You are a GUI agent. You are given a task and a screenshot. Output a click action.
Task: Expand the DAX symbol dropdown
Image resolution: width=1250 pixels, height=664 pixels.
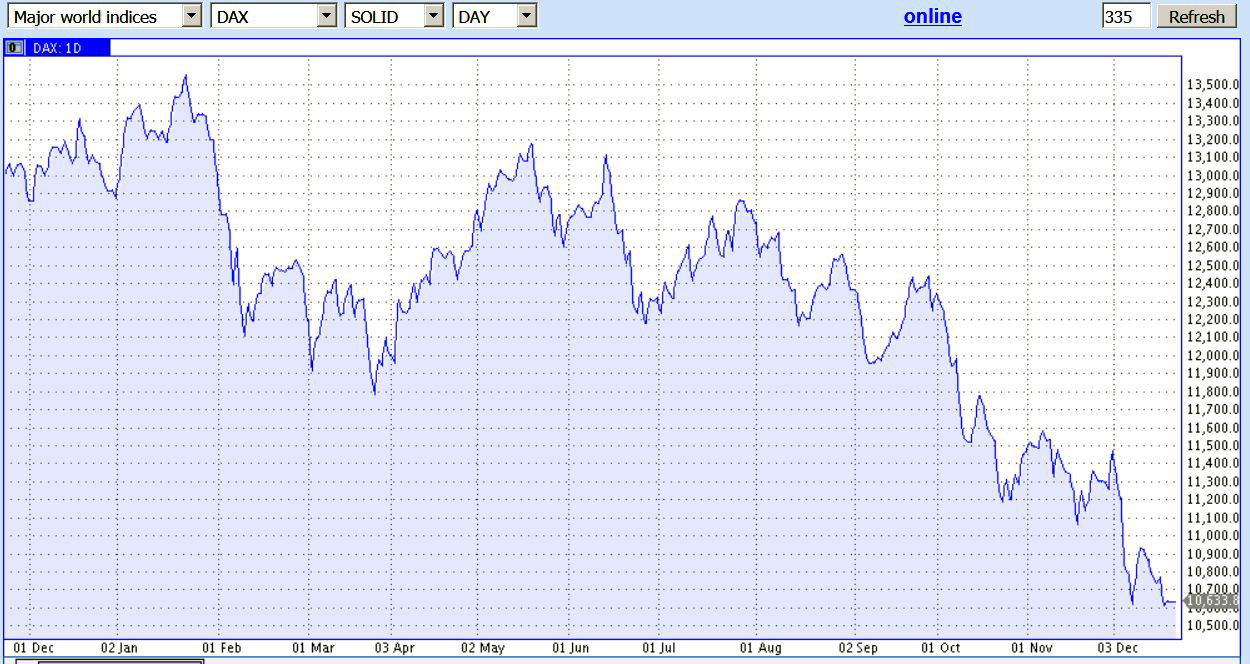[326, 16]
